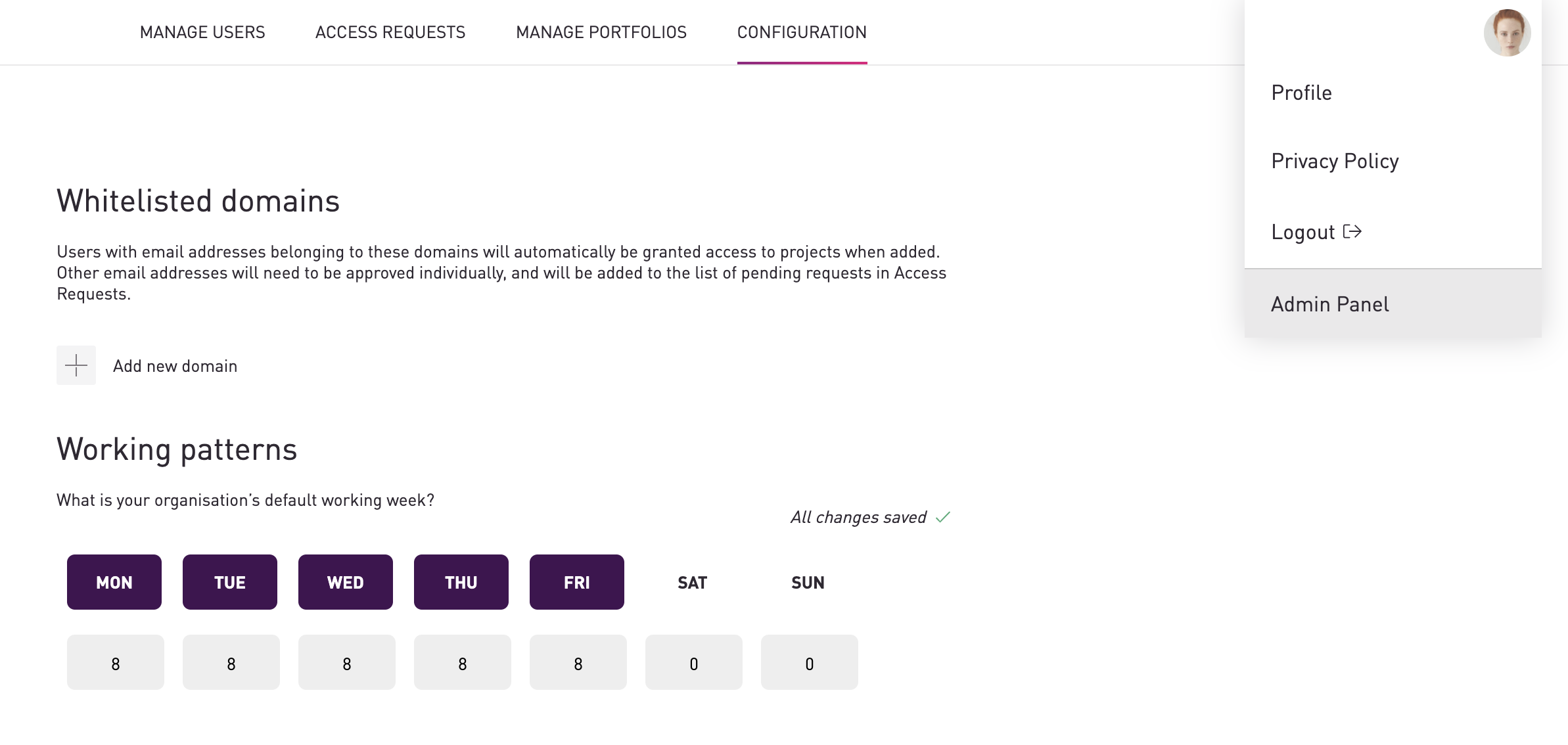
Task: Enable Saturday as a working day
Action: [x=693, y=582]
